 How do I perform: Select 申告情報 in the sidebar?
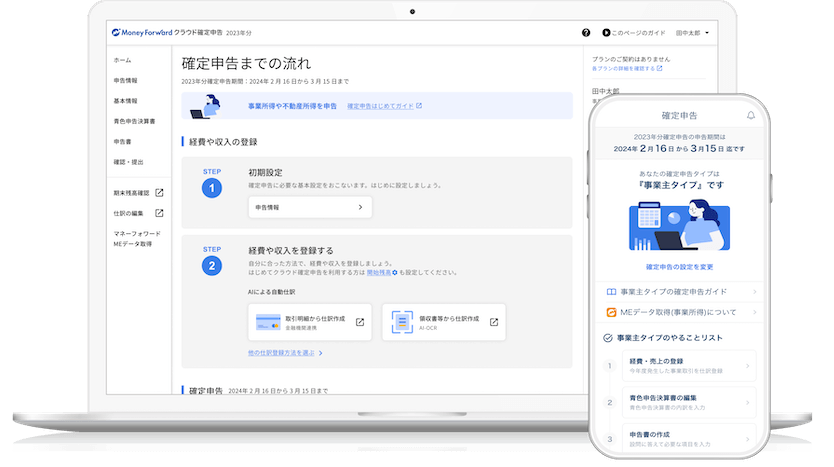tap(126, 80)
